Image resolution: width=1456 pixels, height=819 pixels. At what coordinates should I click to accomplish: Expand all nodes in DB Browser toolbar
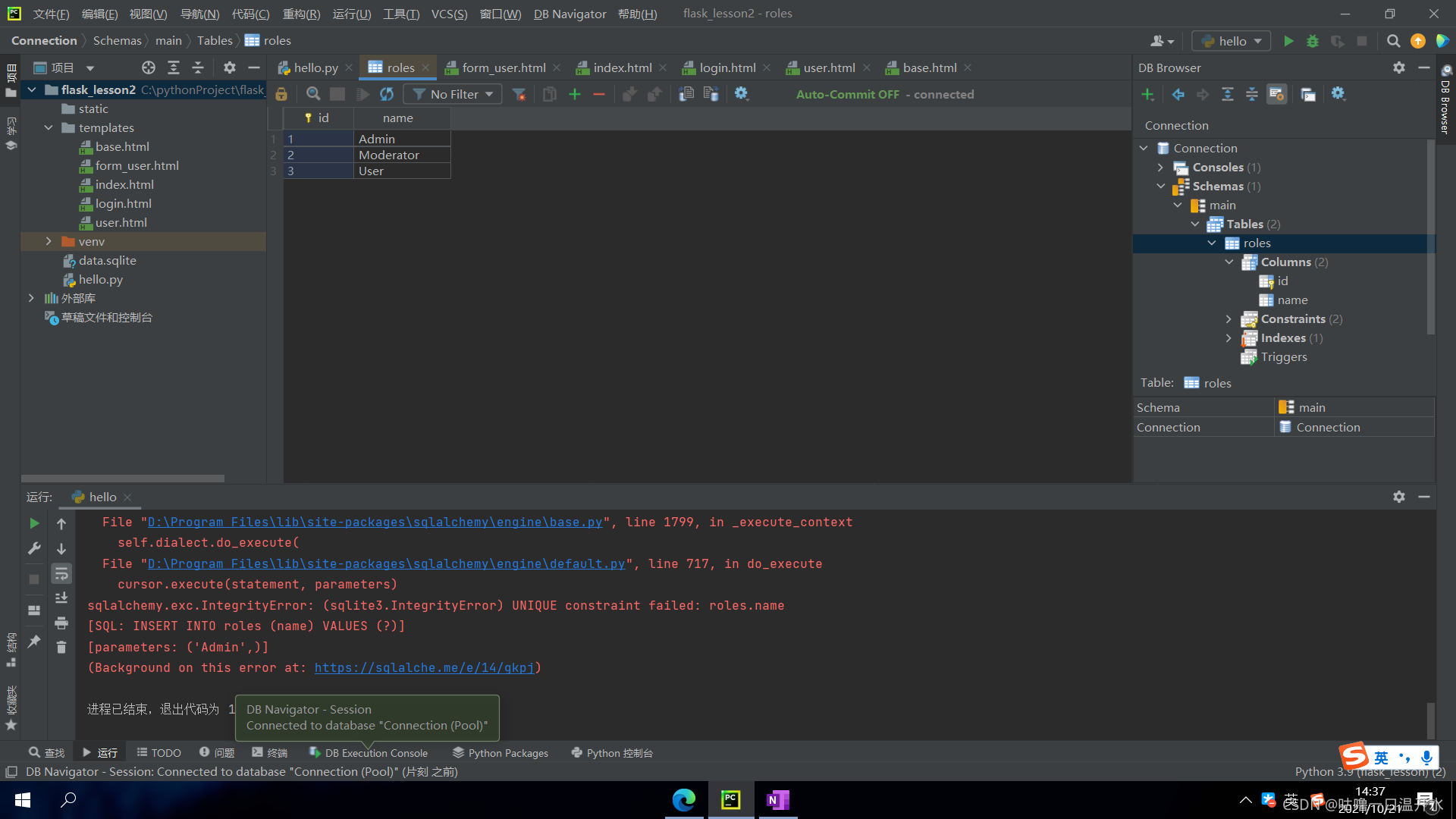[1228, 94]
